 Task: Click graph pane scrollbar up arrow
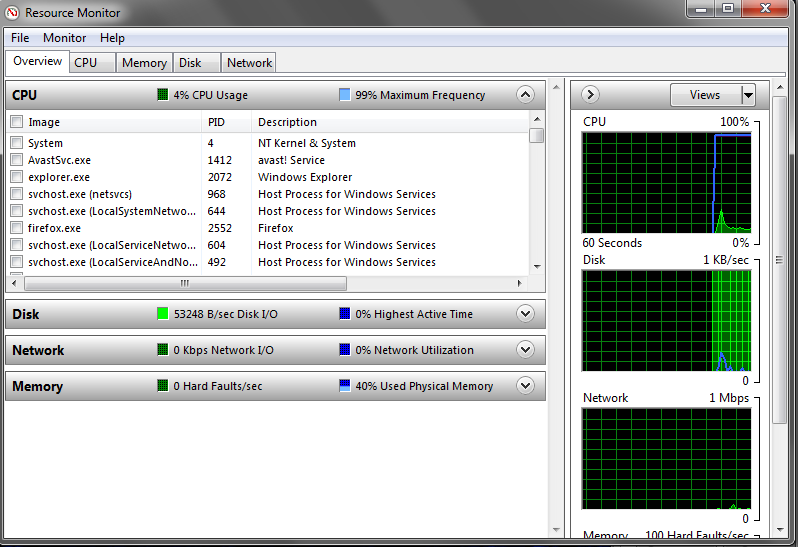[780, 88]
